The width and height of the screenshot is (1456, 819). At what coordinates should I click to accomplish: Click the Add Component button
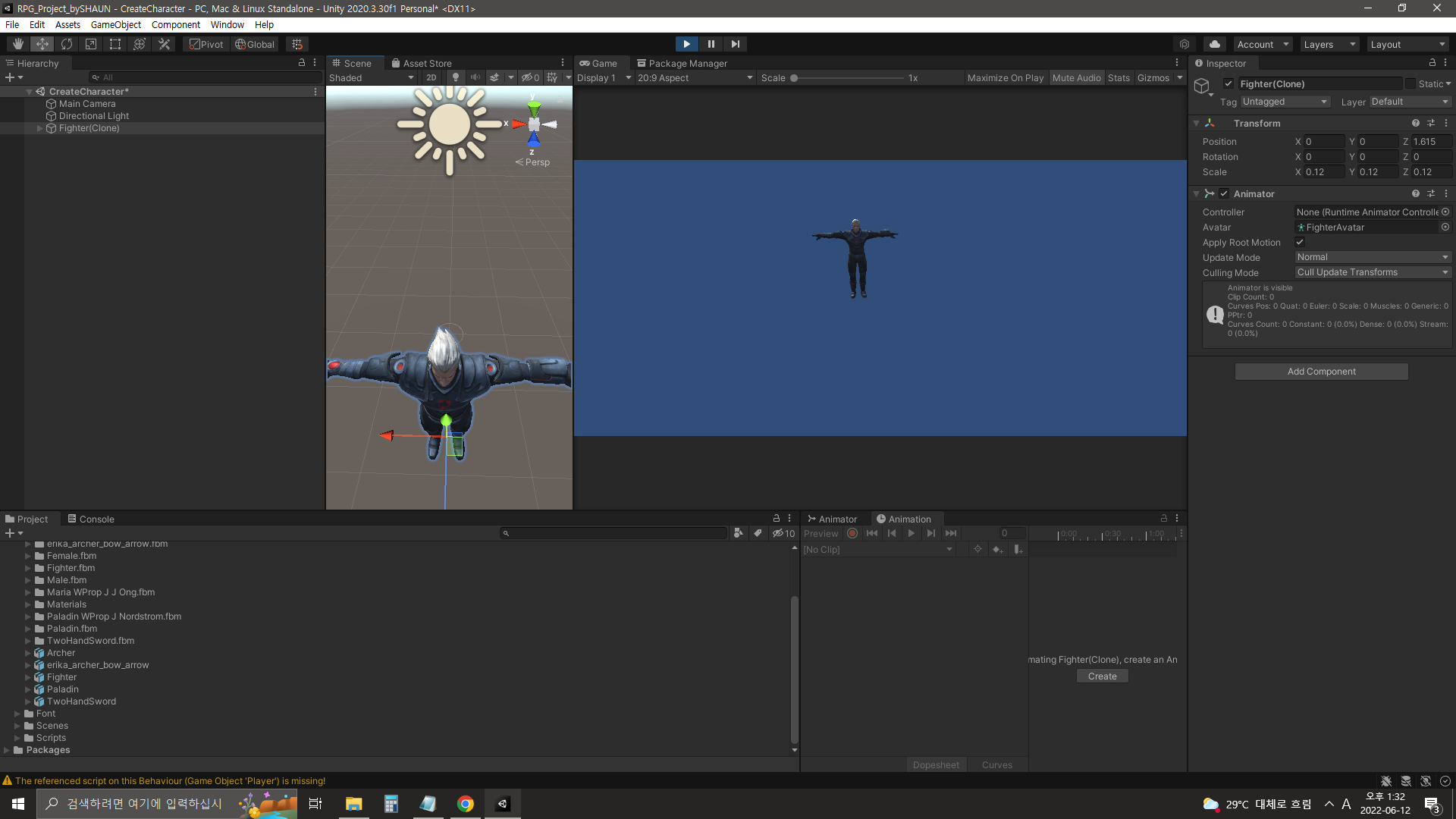pyautogui.click(x=1321, y=371)
